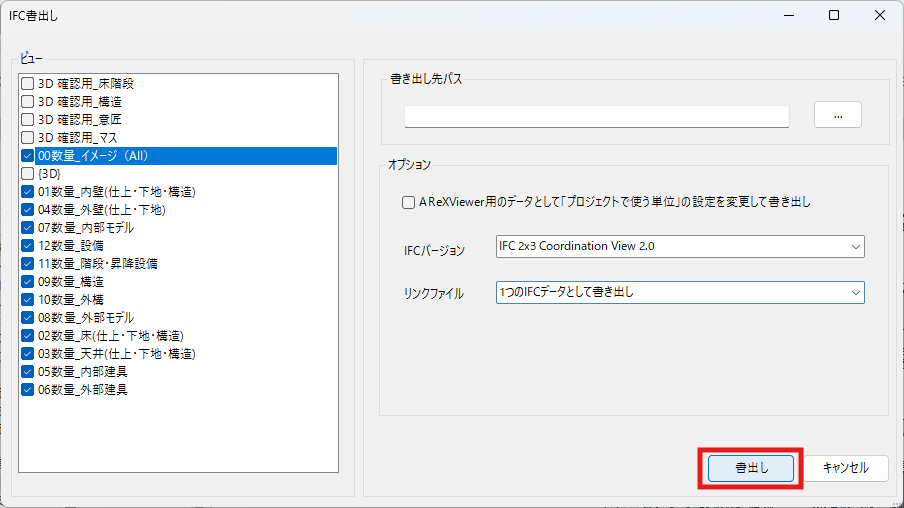Viewport: 904px width, 508px height.
Task: Enable the A ReXViewer data checkbox
Action: pyautogui.click(x=408, y=202)
